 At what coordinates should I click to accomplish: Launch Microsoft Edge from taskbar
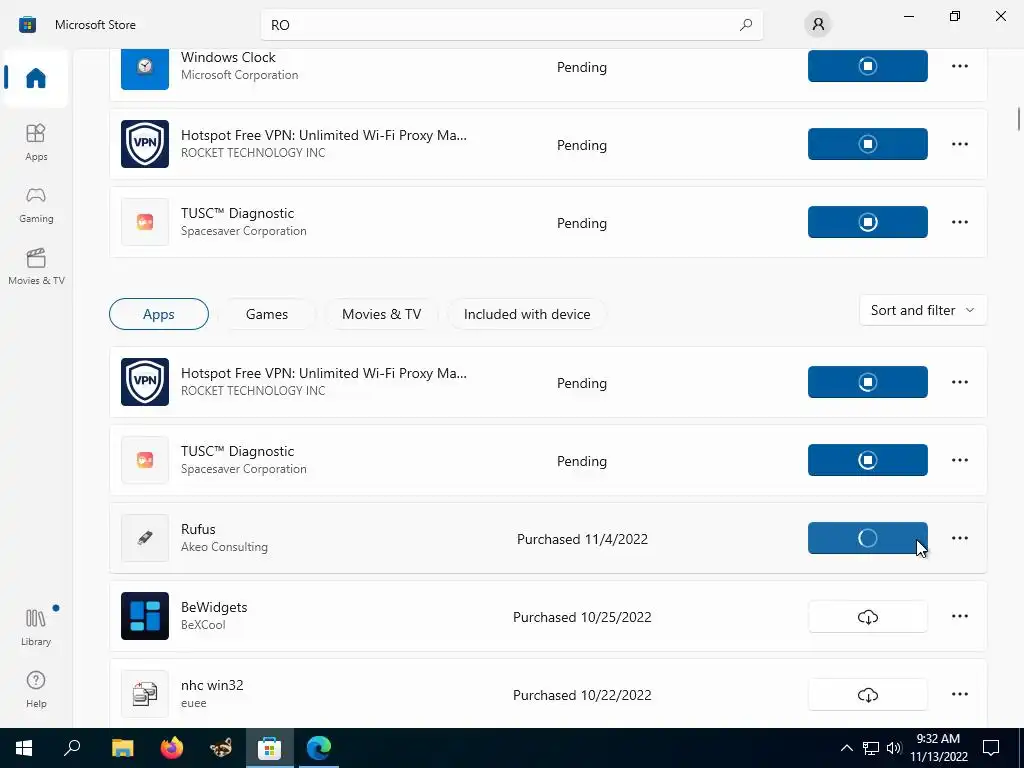pos(319,748)
